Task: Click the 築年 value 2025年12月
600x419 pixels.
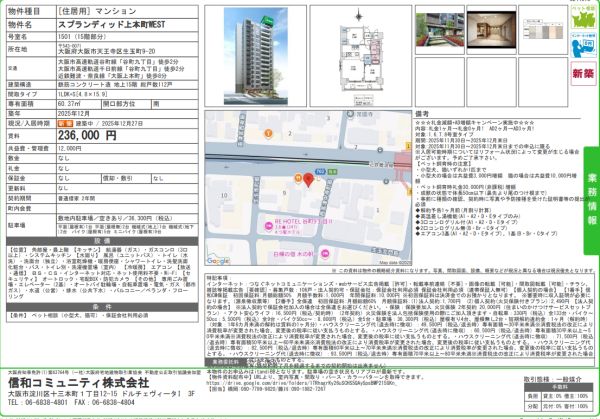Action: [74, 114]
